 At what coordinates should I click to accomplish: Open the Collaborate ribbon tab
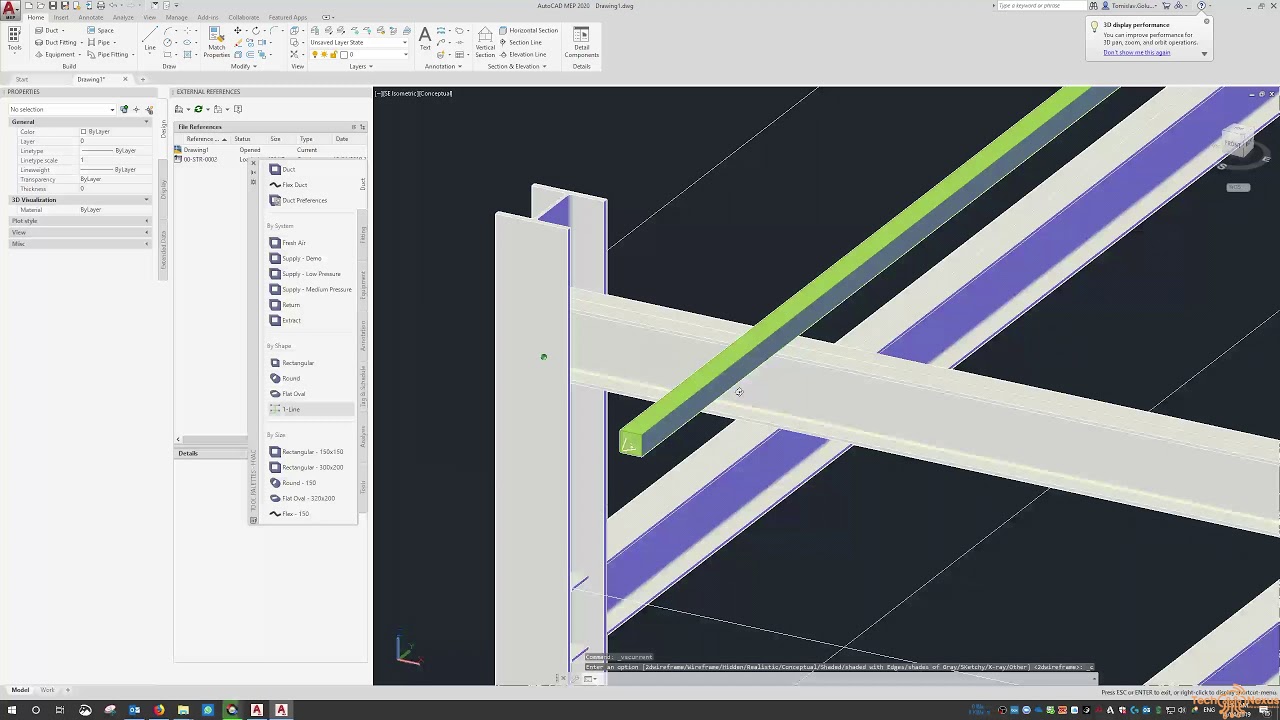click(x=243, y=17)
